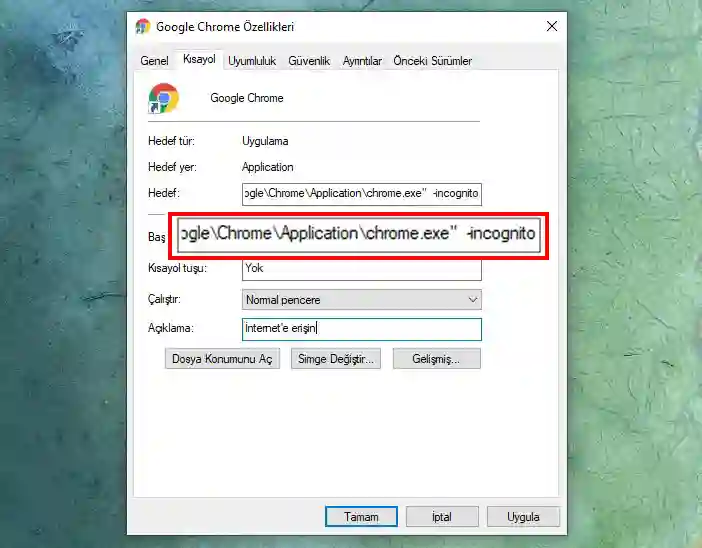Click the Açıklama label
The height and width of the screenshot is (548, 702).
[171, 328]
